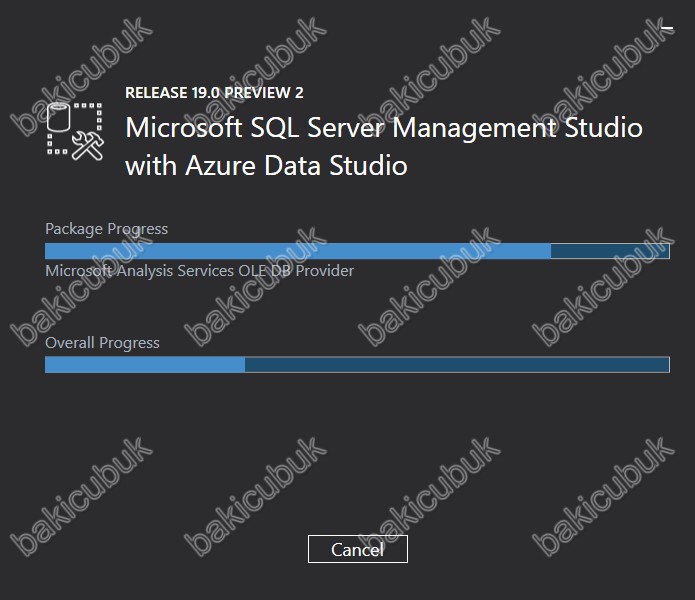The height and width of the screenshot is (600, 695).
Task: Click the unfilled part of Package Progress bar
Action: [x=610, y=251]
